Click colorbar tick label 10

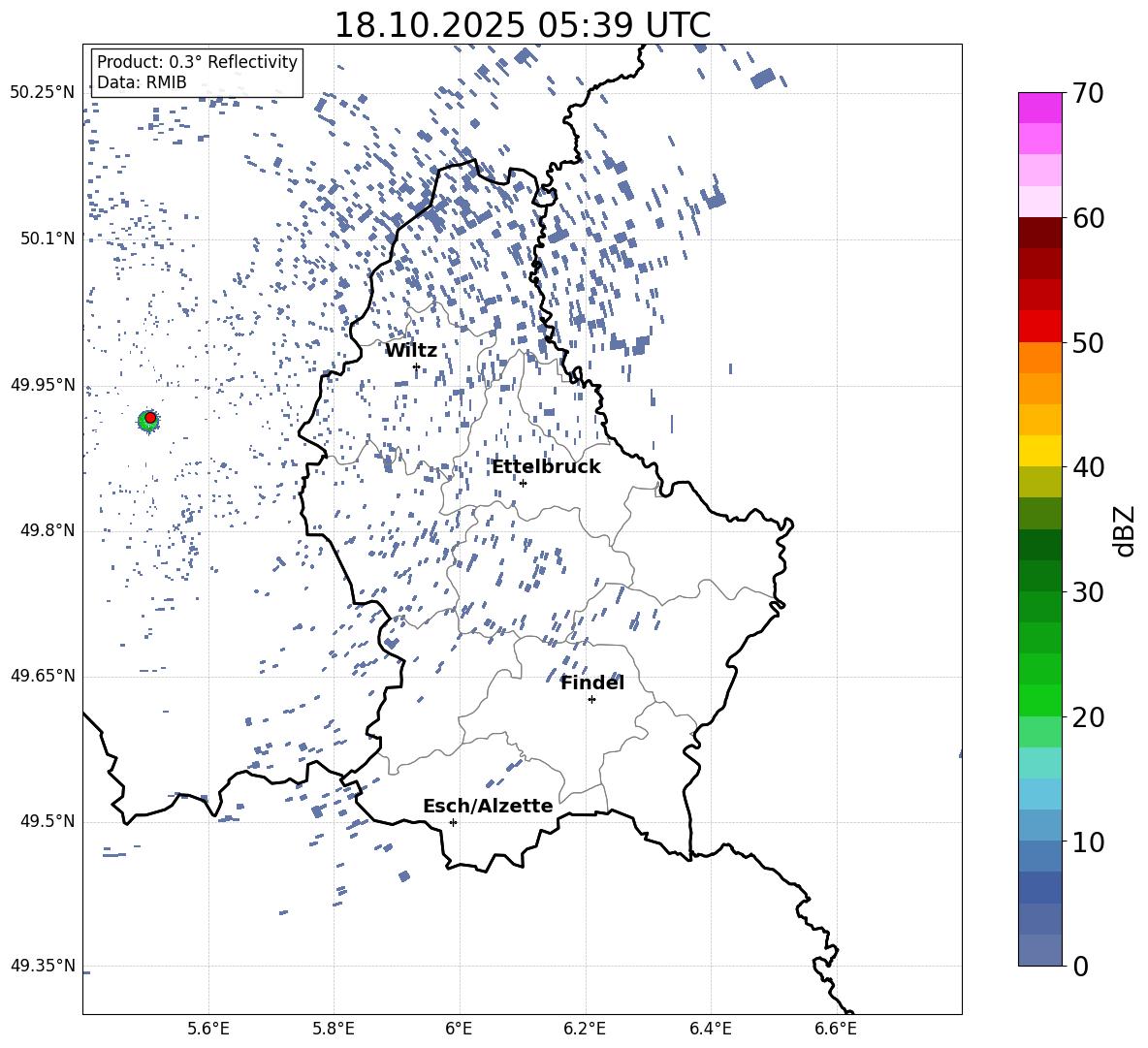pyautogui.click(x=1088, y=842)
